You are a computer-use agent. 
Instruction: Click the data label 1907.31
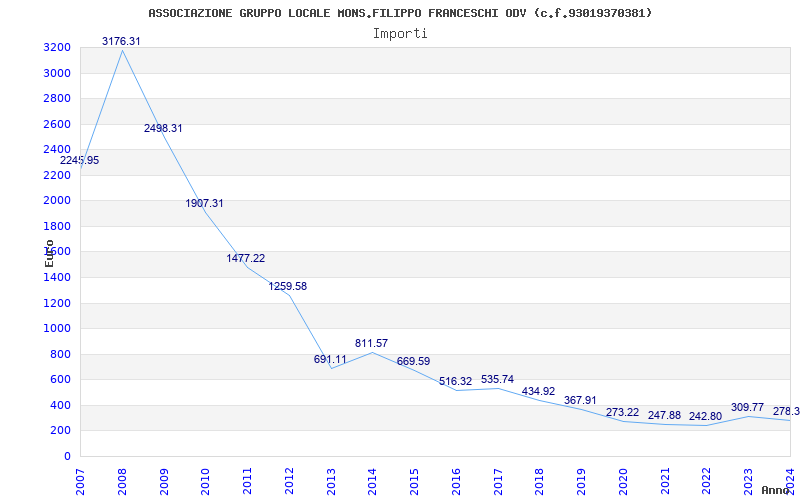tap(205, 203)
